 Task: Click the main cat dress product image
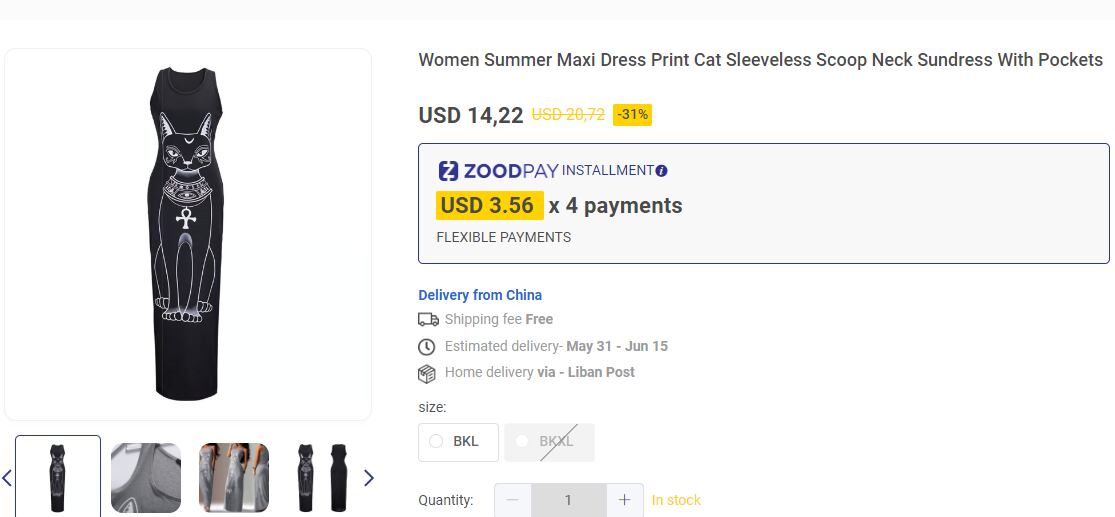pos(188,234)
